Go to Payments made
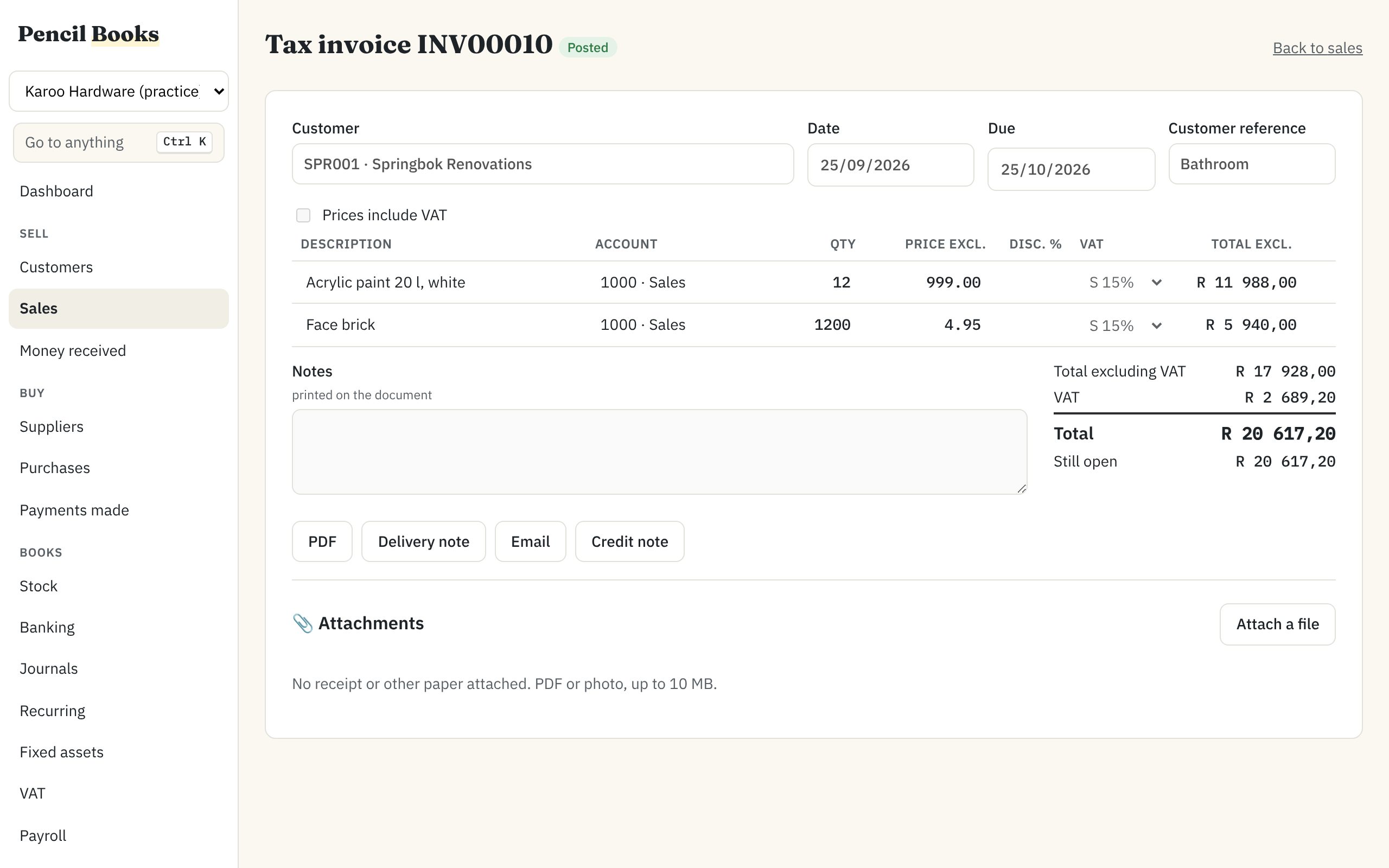1389x868 pixels. pyautogui.click(x=119, y=510)
